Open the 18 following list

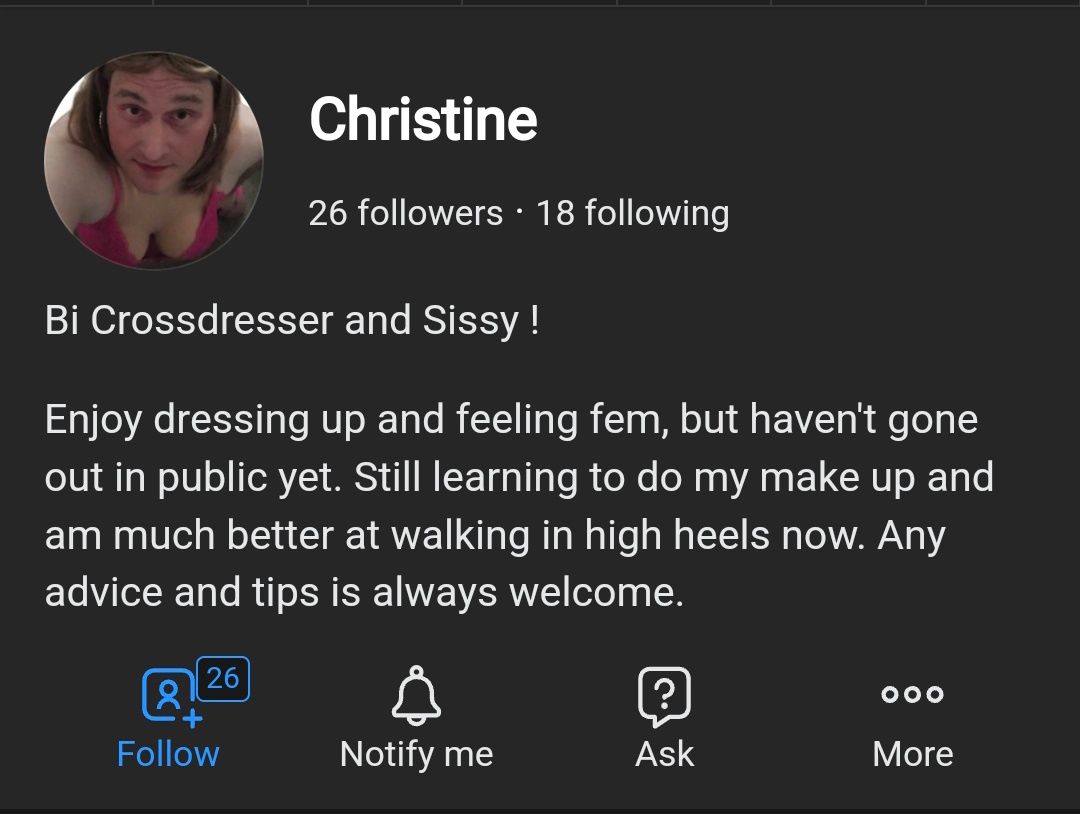pos(632,213)
